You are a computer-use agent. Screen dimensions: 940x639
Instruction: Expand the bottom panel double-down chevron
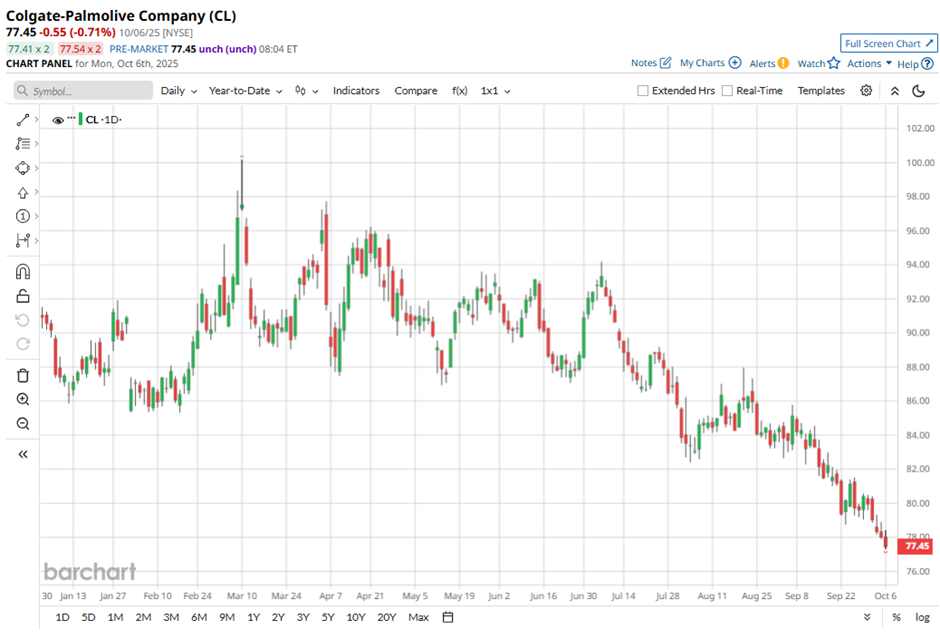(x=867, y=617)
